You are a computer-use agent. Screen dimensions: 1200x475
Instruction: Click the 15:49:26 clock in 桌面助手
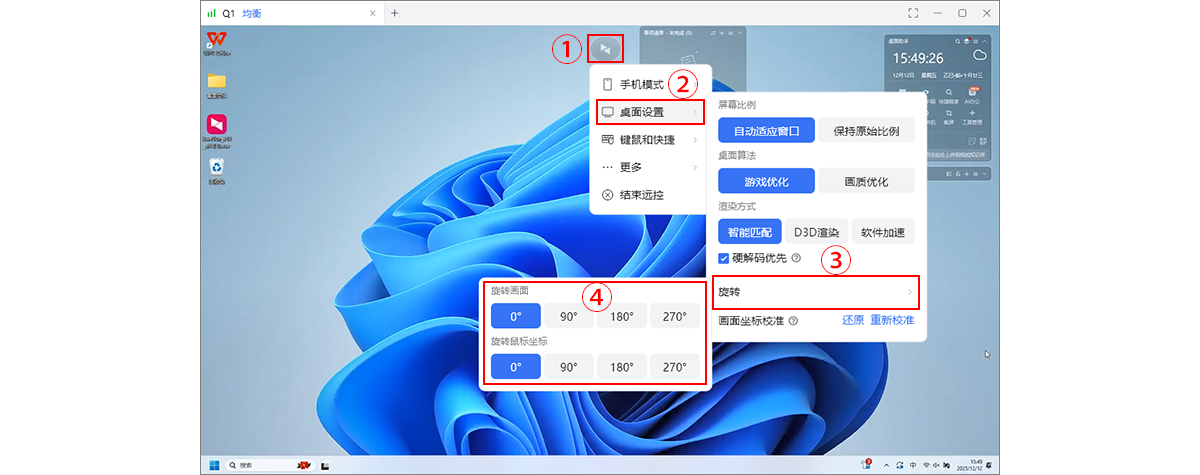[x=918, y=58]
